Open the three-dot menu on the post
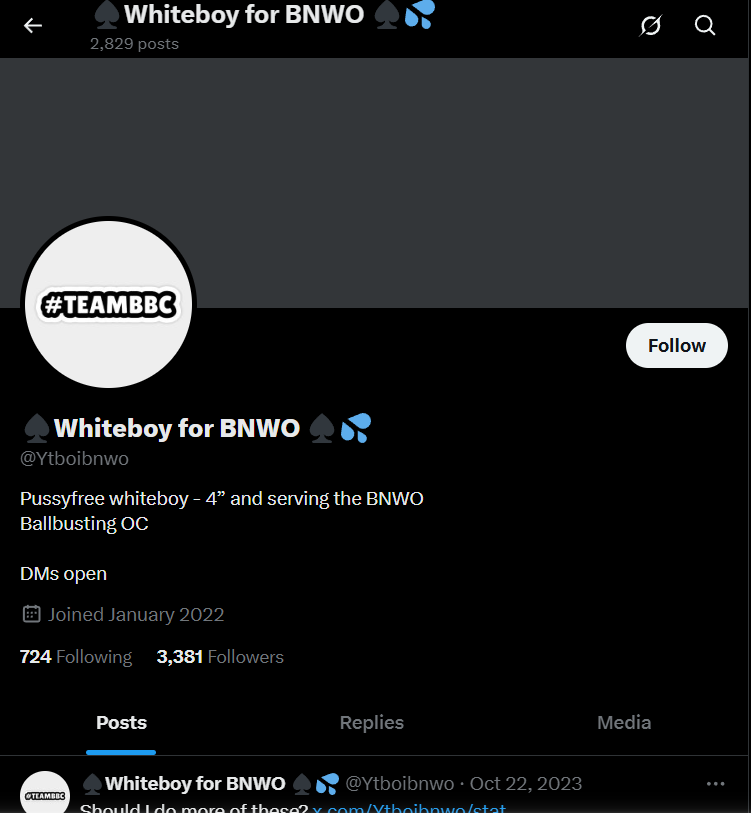751x813 pixels. point(715,783)
